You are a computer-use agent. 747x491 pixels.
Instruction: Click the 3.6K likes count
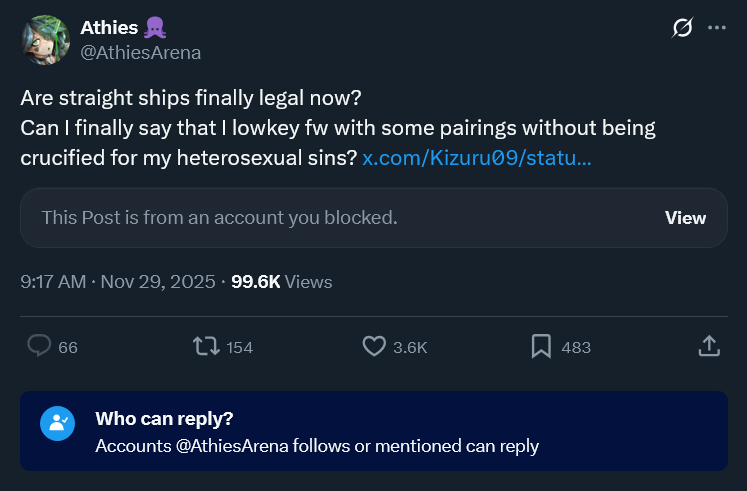(410, 348)
